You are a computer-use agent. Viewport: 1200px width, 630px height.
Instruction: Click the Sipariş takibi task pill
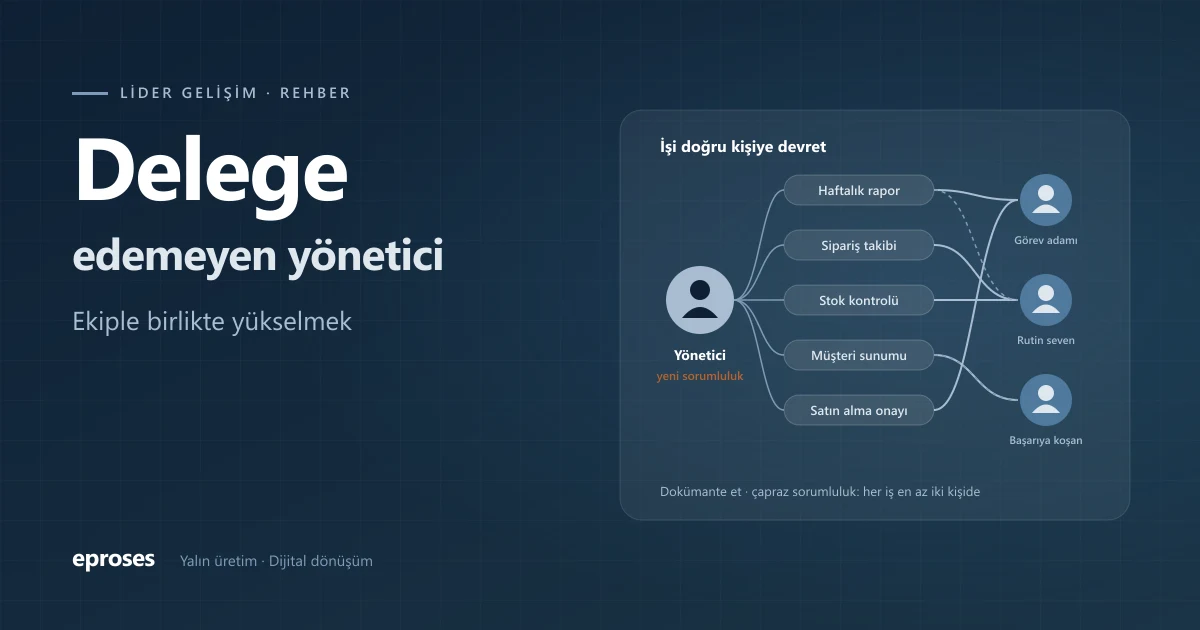tap(859, 245)
